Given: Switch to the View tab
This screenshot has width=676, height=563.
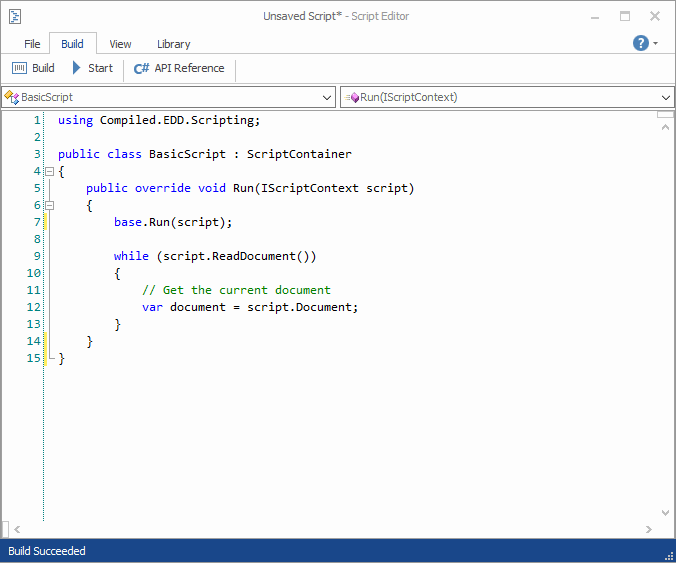Looking at the screenshot, I should 120,44.
